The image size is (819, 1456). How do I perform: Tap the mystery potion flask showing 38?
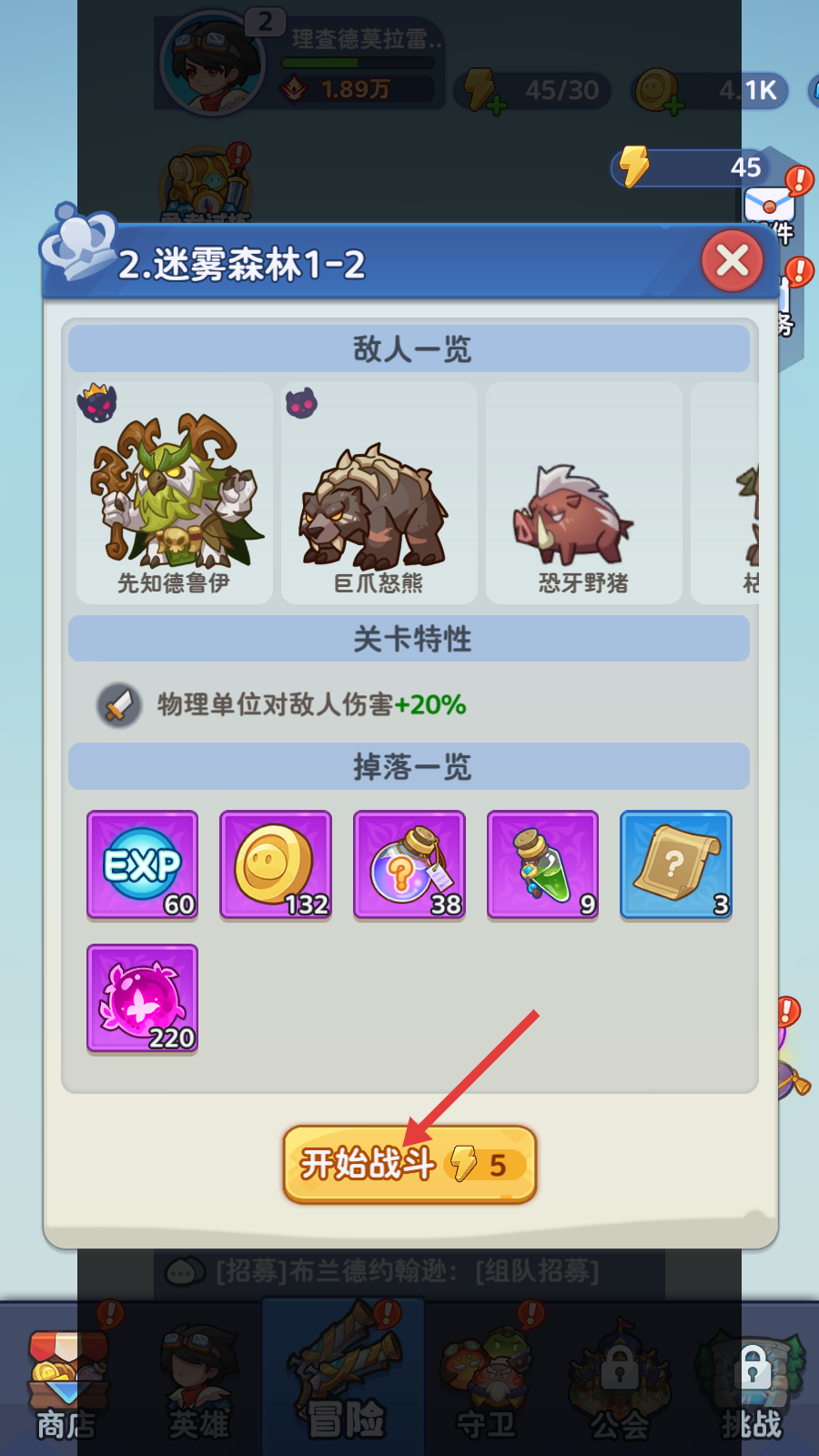tap(409, 865)
